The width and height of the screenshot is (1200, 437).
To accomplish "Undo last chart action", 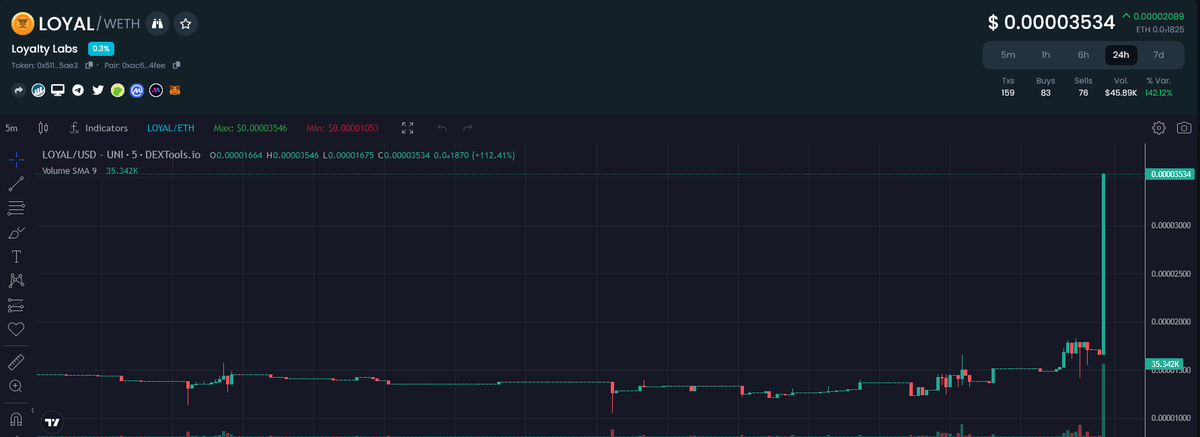I will pyautogui.click(x=442, y=128).
